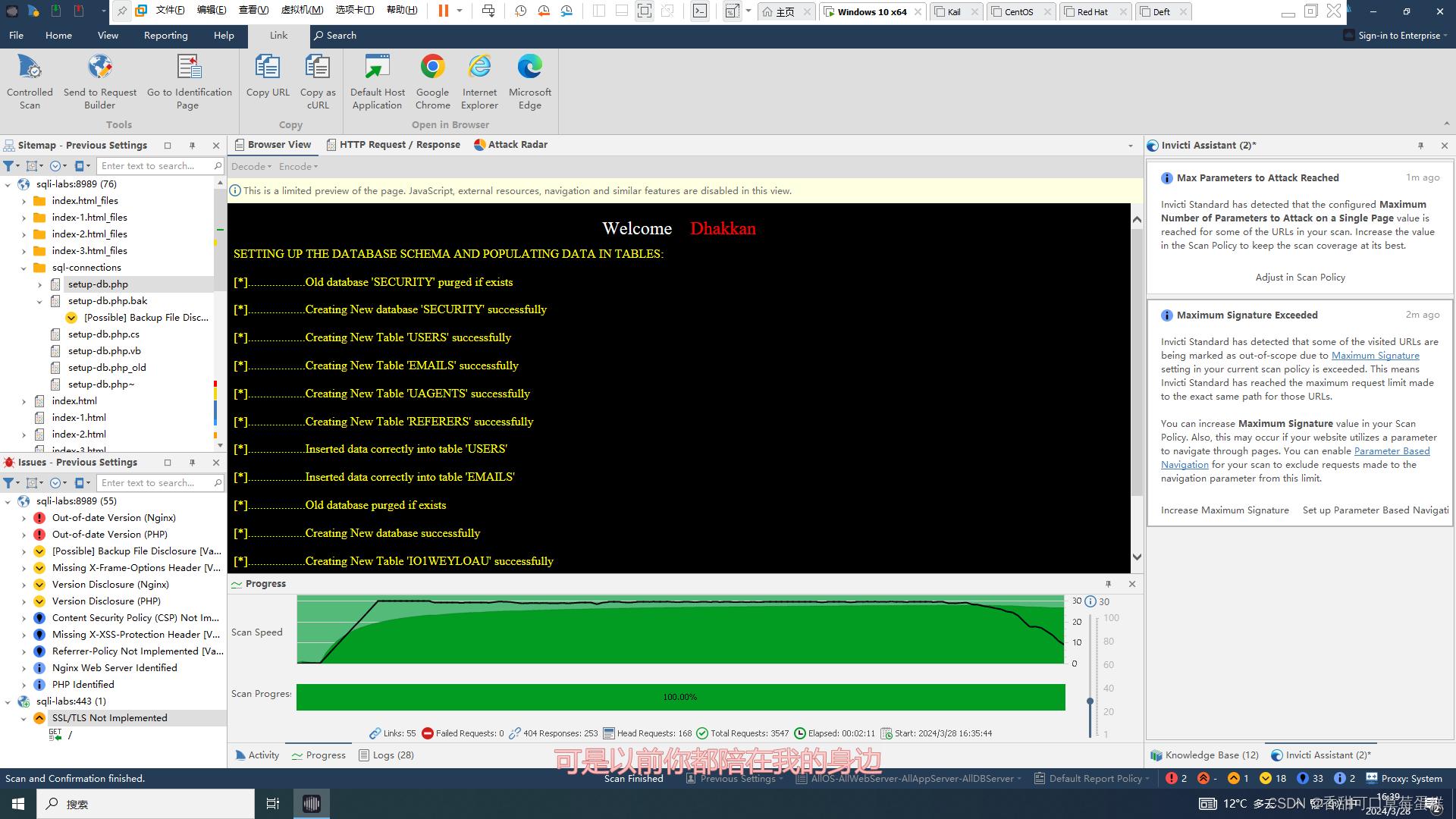This screenshot has width=1456, height=819.
Task: Expand the index.html_files folder
Action: [x=24, y=201]
